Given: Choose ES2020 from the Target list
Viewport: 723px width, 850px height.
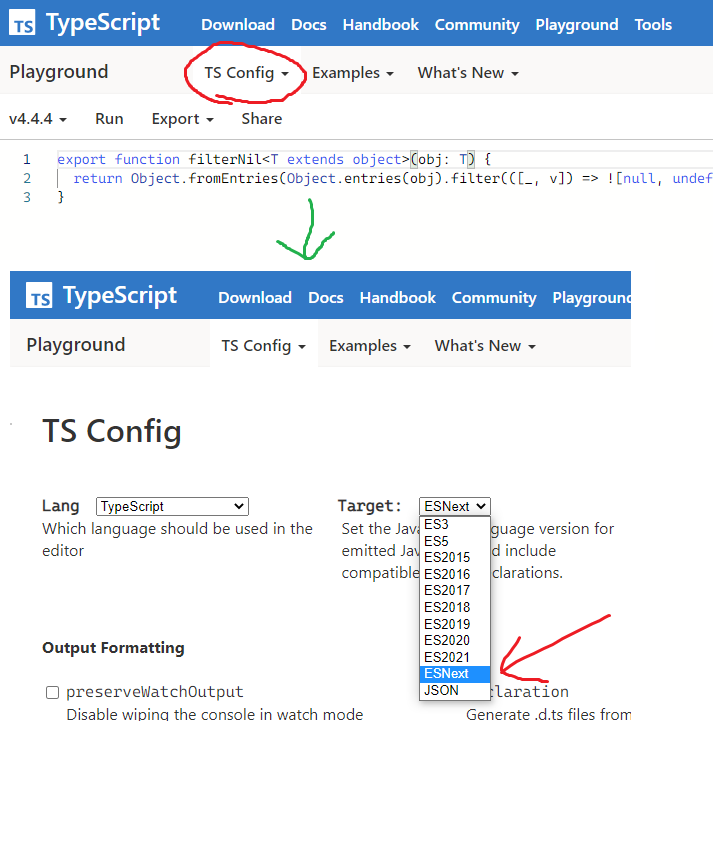Looking at the screenshot, I should click(x=455, y=640).
